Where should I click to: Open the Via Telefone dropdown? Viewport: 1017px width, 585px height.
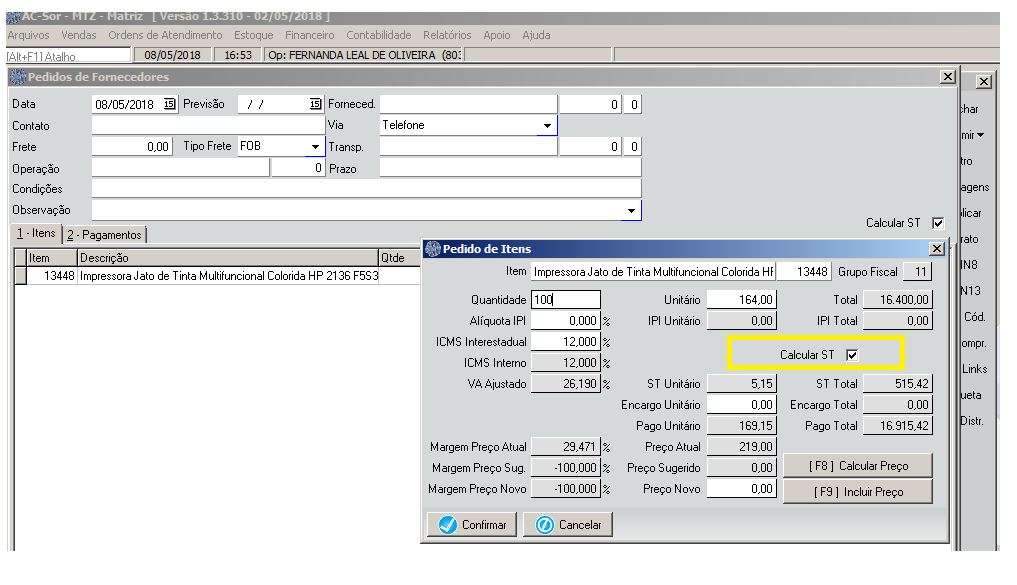547,126
